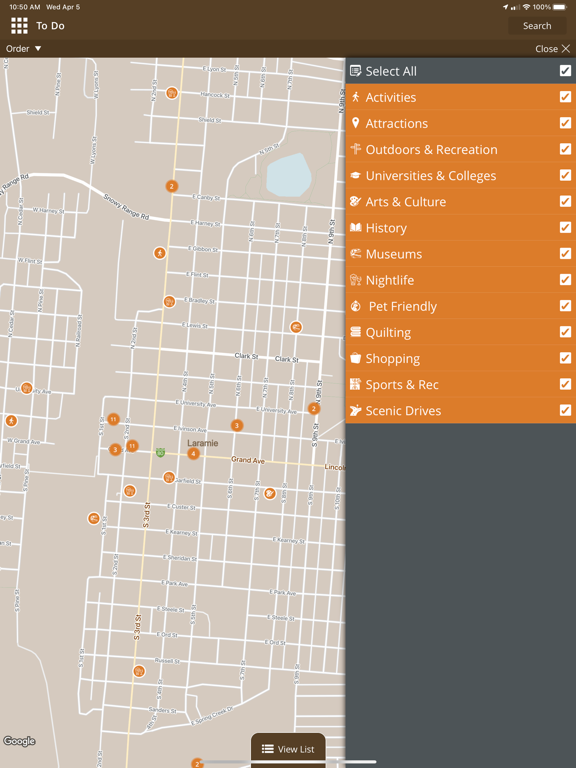Image resolution: width=576 pixels, height=768 pixels.
Task: Select the Nightlife filter label
Action: point(390,280)
